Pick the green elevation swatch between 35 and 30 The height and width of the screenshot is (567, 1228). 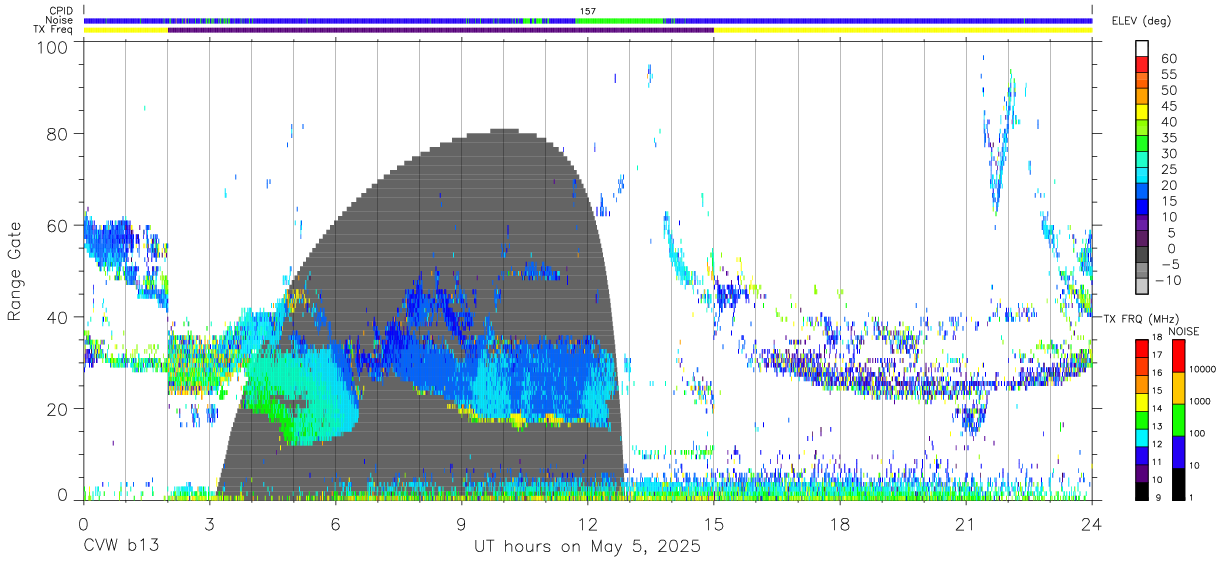click(1142, 145)
